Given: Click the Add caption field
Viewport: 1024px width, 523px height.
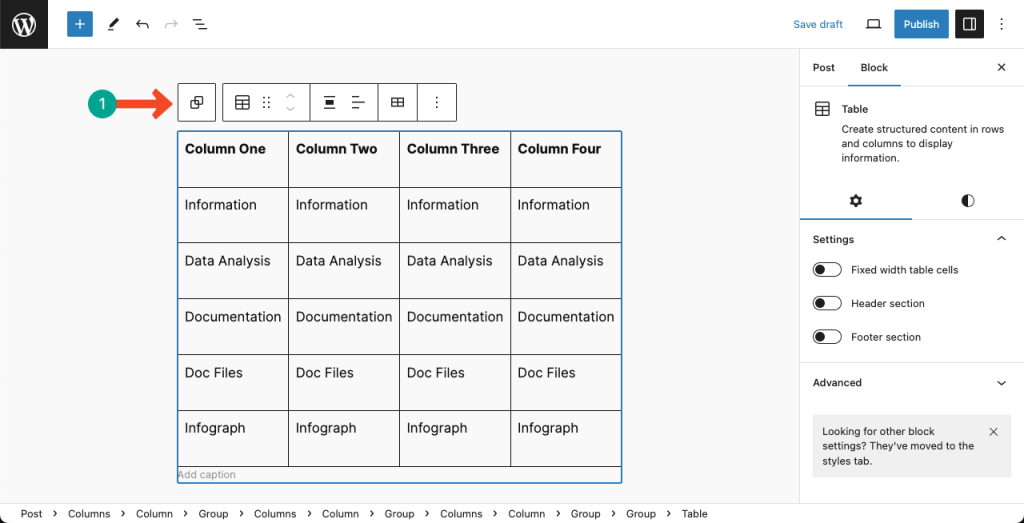Looking at the screenshot, I should (399, 475).
